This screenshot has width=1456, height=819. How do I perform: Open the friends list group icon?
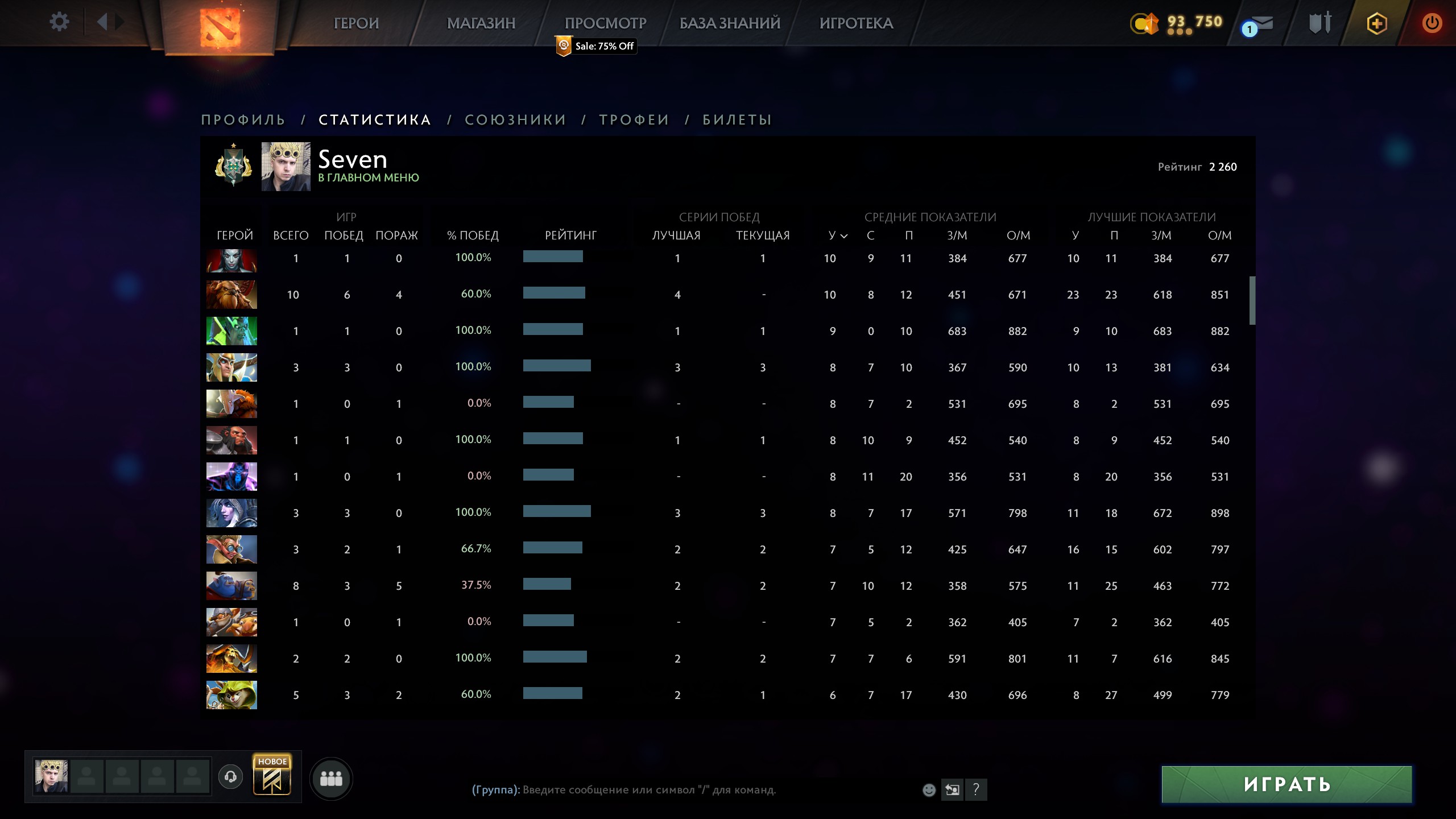pyautogui.click(x=331, y=779)
